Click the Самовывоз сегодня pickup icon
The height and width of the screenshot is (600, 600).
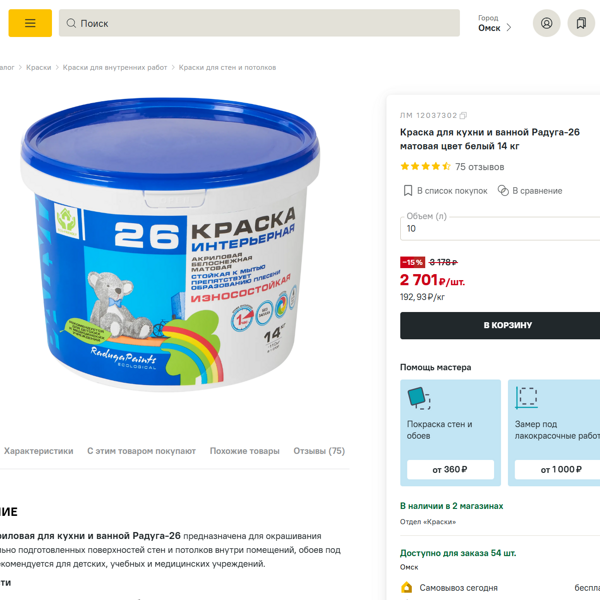click(406, 587)
